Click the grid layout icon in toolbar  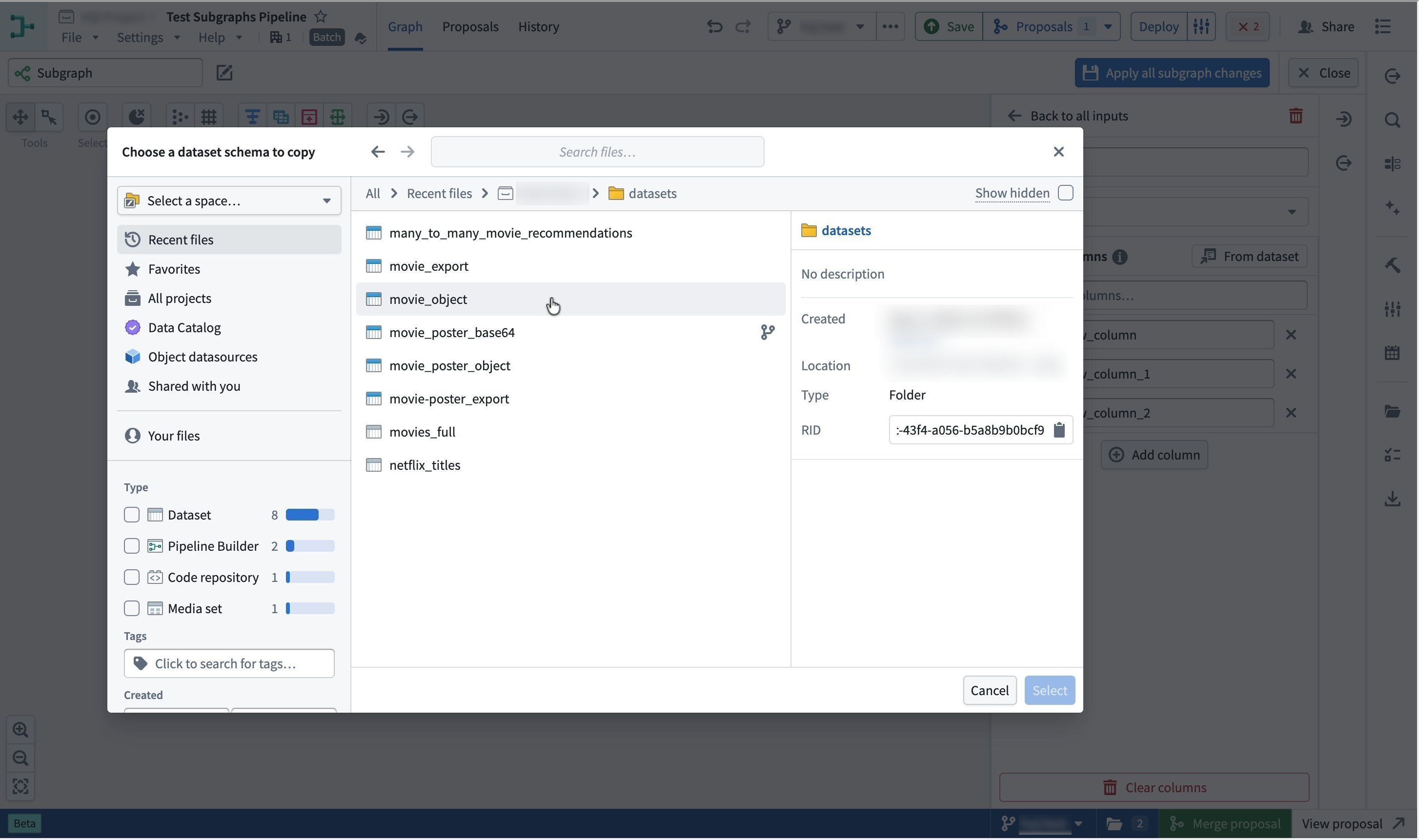click(x=209, y=117)
